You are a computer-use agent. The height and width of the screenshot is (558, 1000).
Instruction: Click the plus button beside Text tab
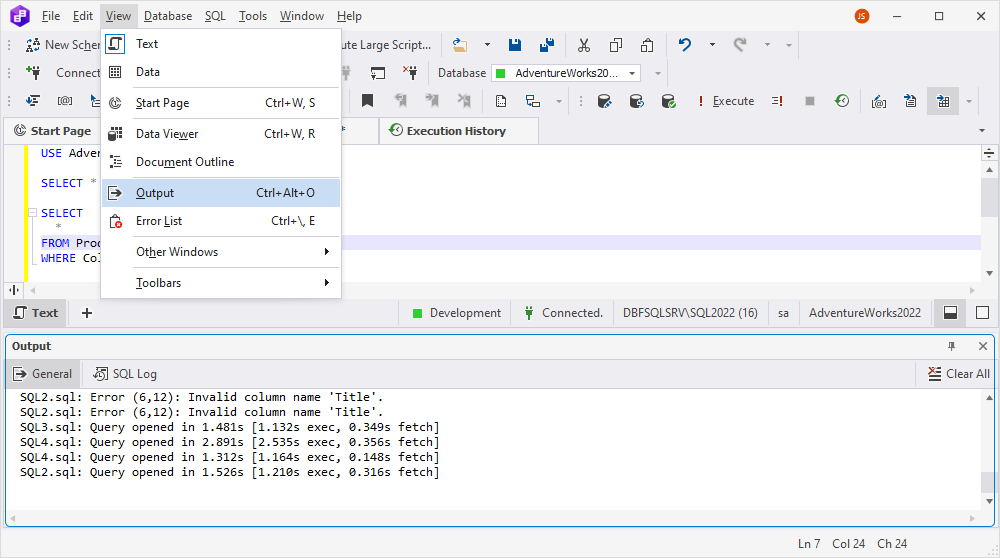pos(87,313)
